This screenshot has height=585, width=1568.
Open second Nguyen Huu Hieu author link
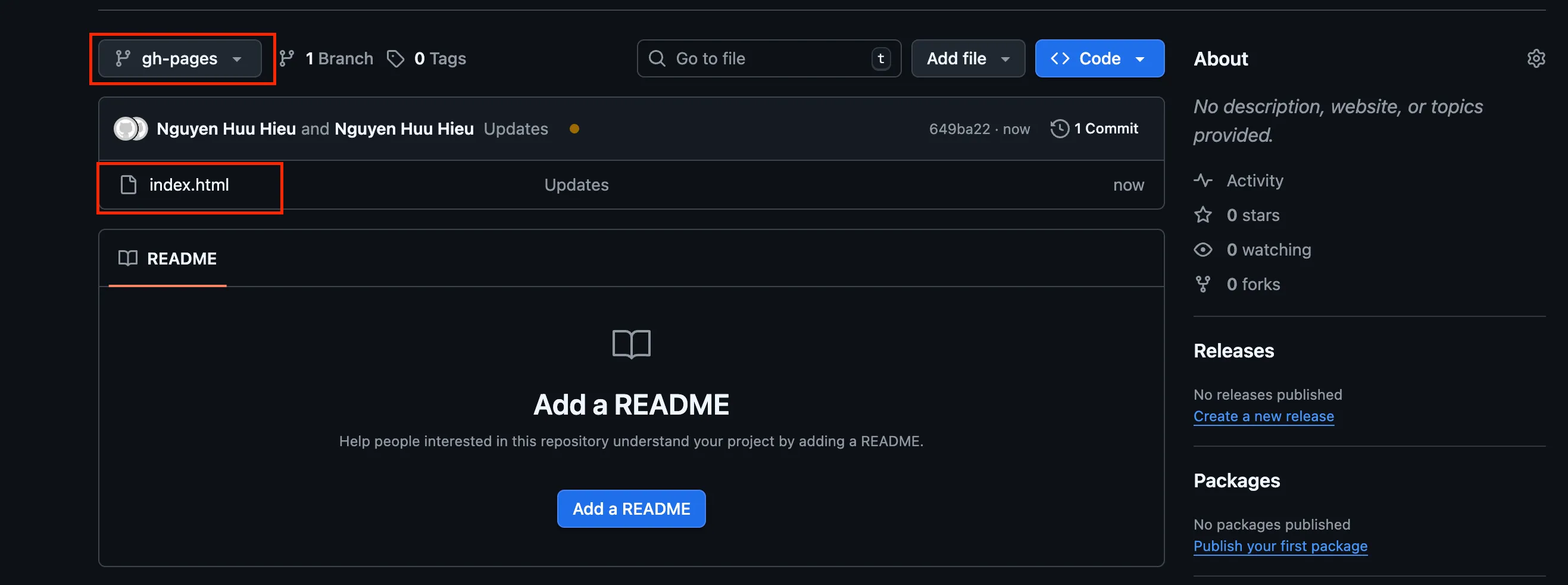click(x=404, y=129)
